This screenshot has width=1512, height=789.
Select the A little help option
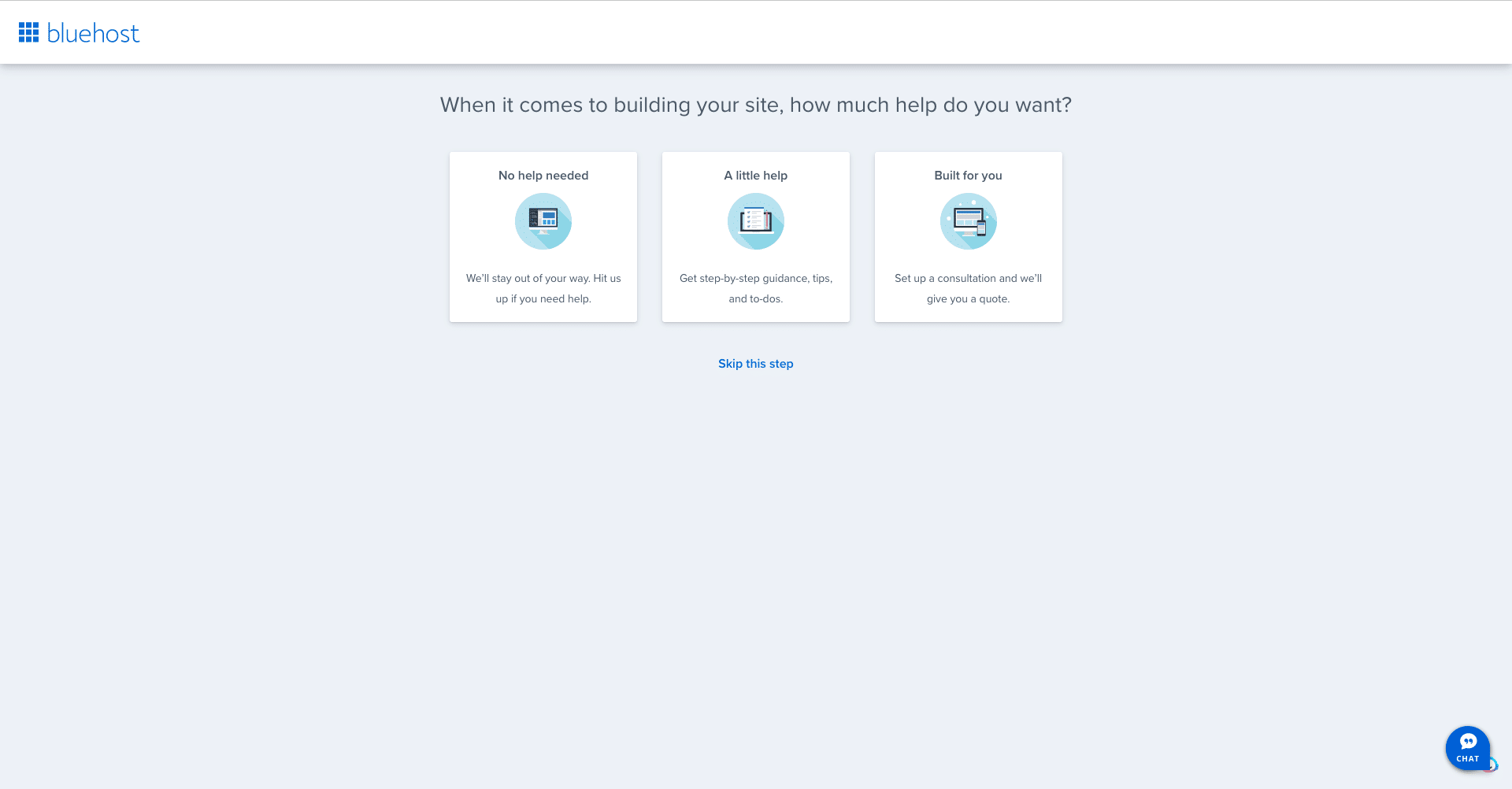[755, 236]
